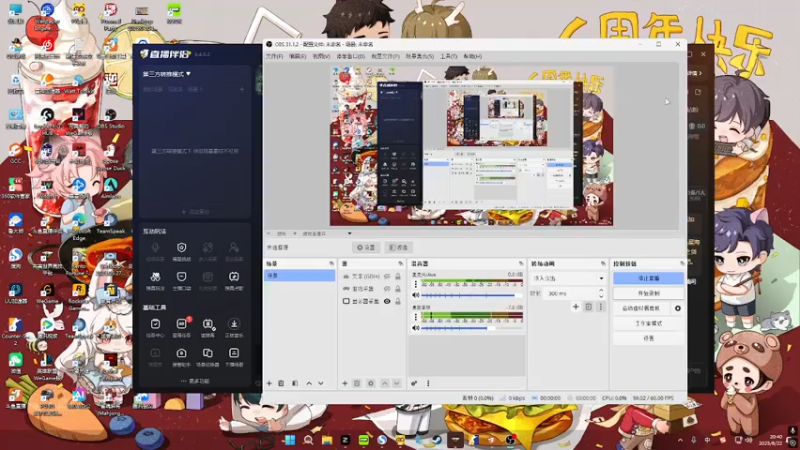This screenshot has height=450, width=800.
Task: Toggle visibility of the second source row
Action: pos(387,289)
